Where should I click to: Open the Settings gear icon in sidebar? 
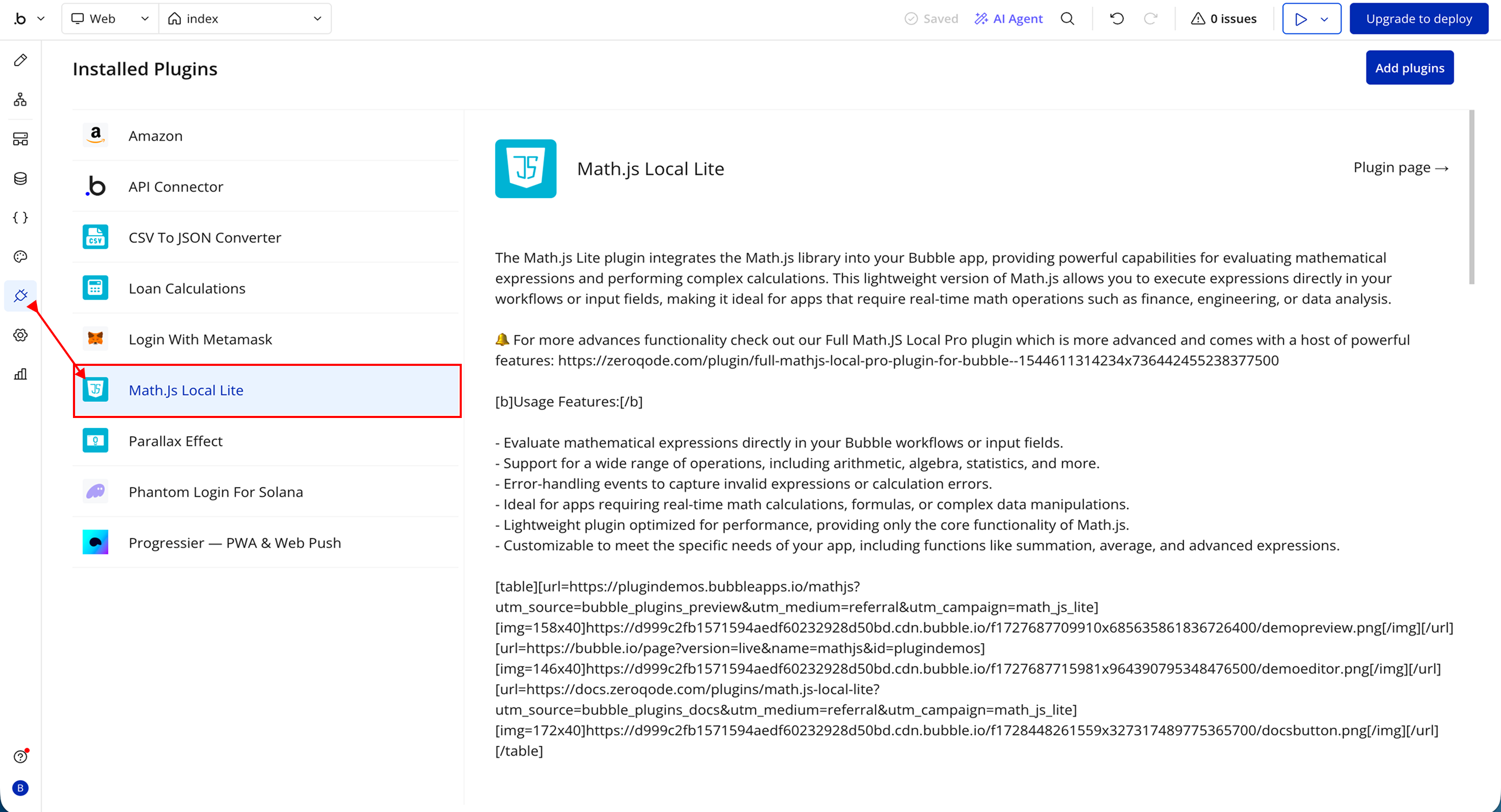(20, 335)
